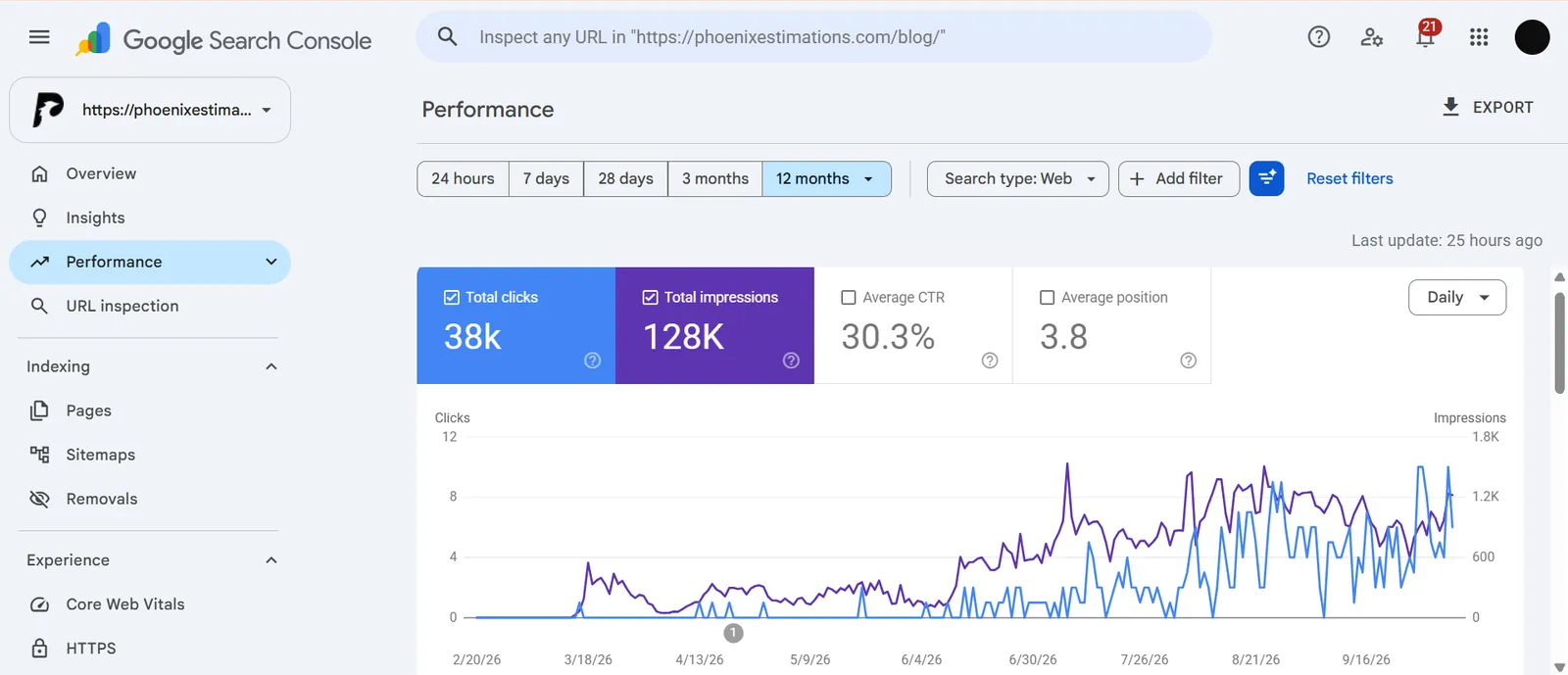The image size is (1568, 675).
Task: Click the Core Web Vitals gauge icon
Action: coord(39,604)
